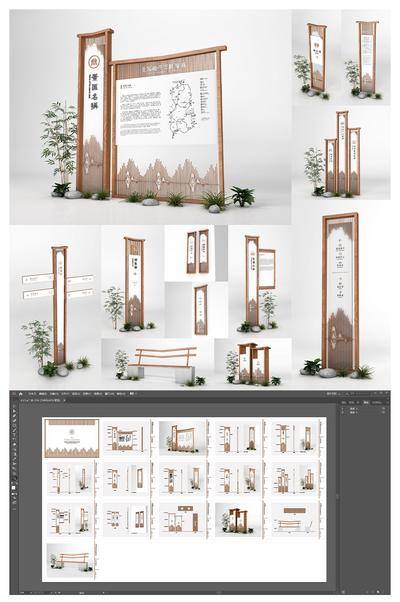Toggle visibility eye of the top layer
Screen dimensions: 400x602
342,408
